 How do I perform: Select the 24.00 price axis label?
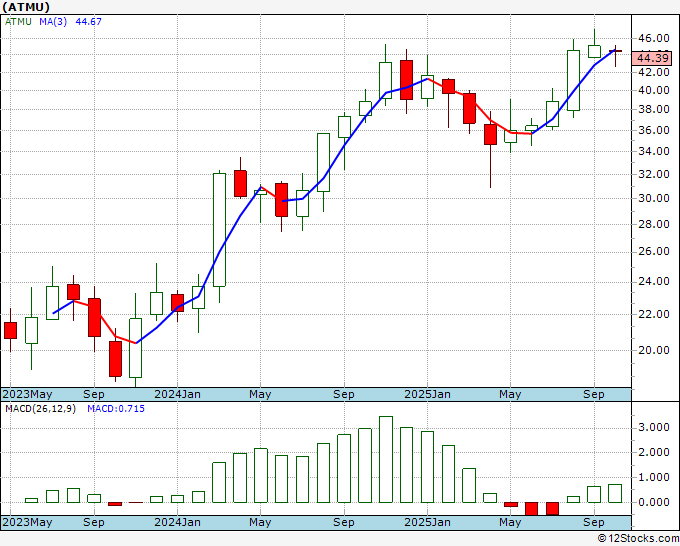[654, 281]
